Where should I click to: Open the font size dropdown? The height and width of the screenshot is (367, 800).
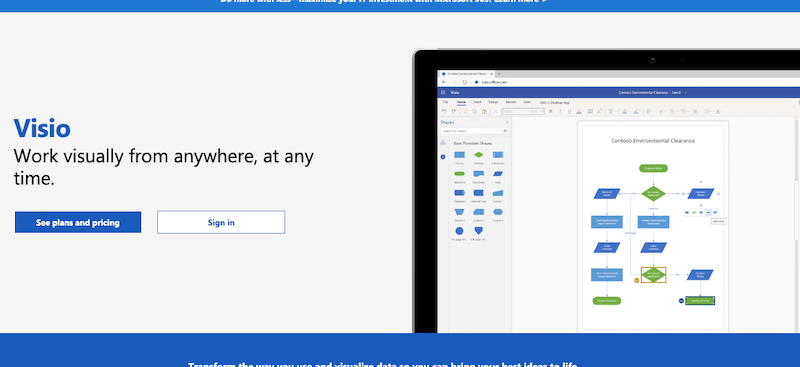click(538, 111)
